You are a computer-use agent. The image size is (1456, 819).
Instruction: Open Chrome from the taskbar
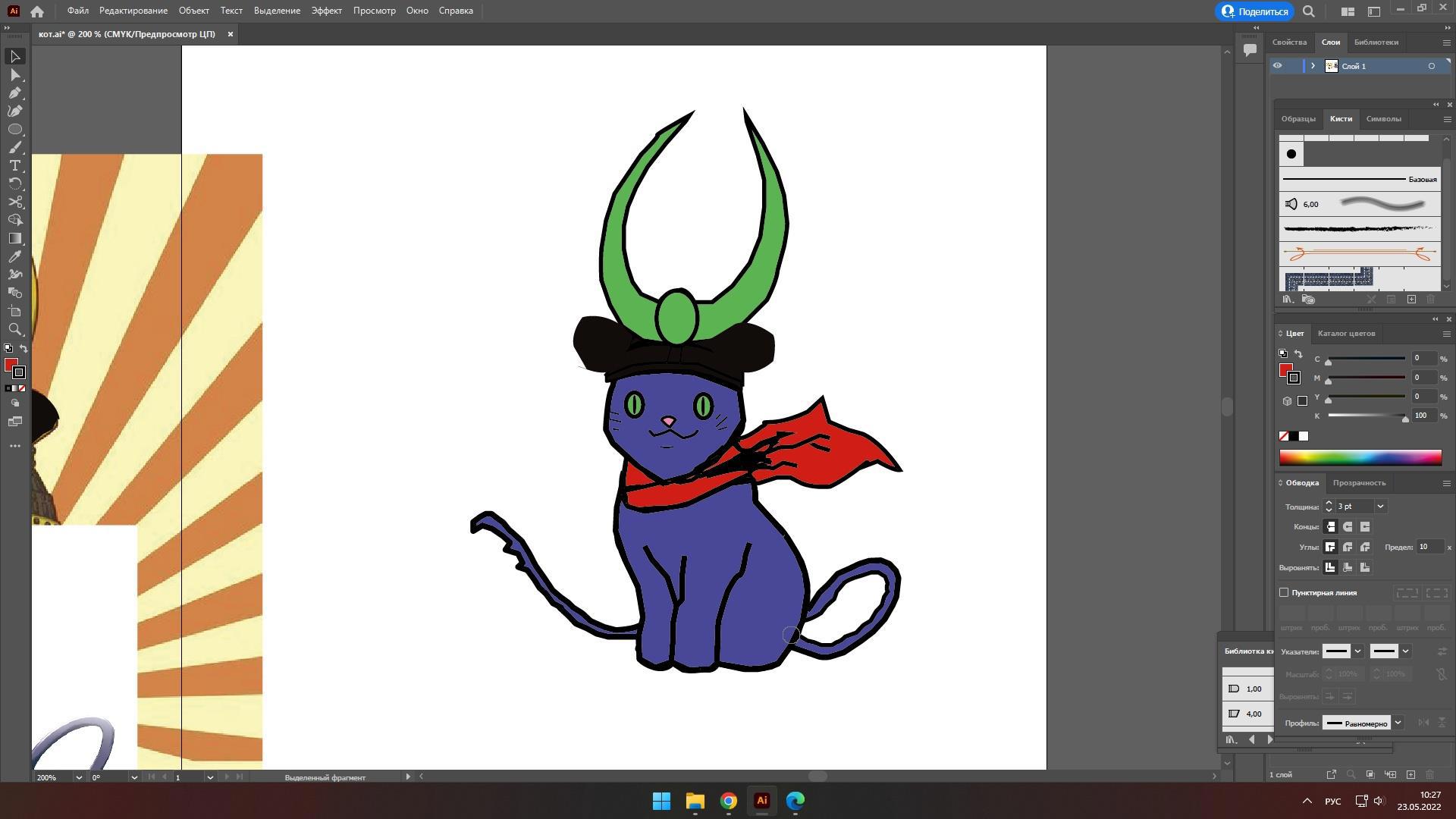pyautogui.click(x=728, y=801)
